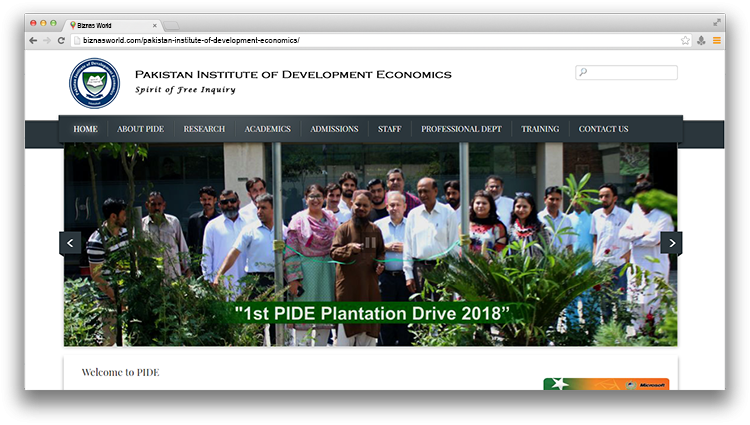Click the browser forward arrow
The height and width of the screenshot is (425, 750).
pos(46,40)
